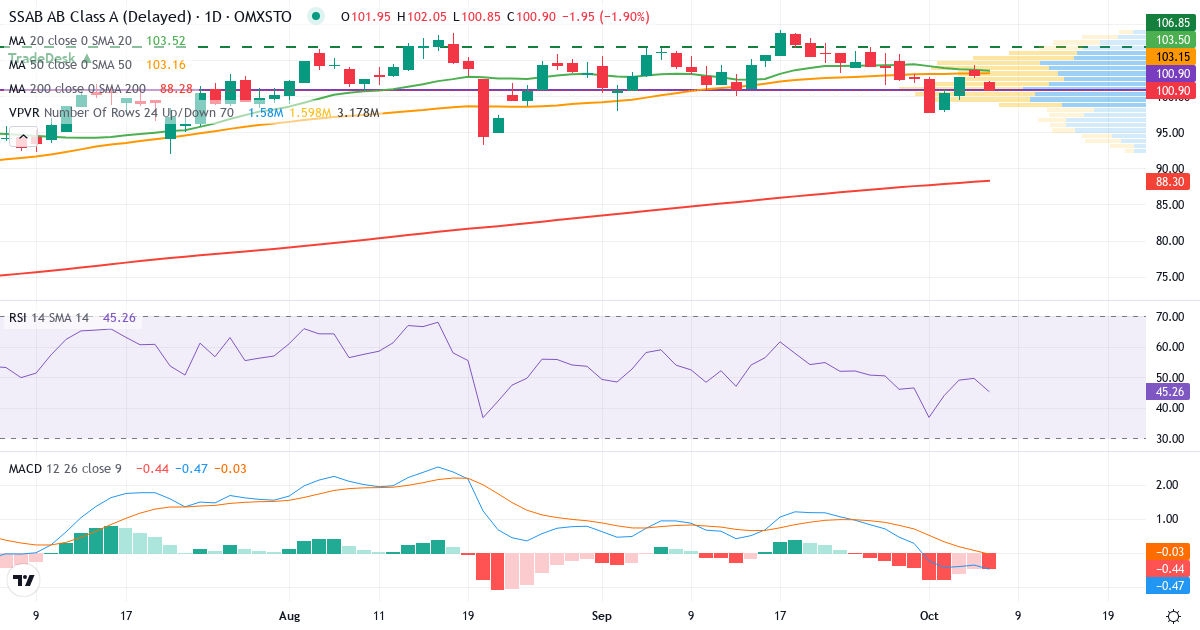Click the 3.178M VPVR total volume value
This screenshot has height=630, width=1200.
click(x=358, y=113)
